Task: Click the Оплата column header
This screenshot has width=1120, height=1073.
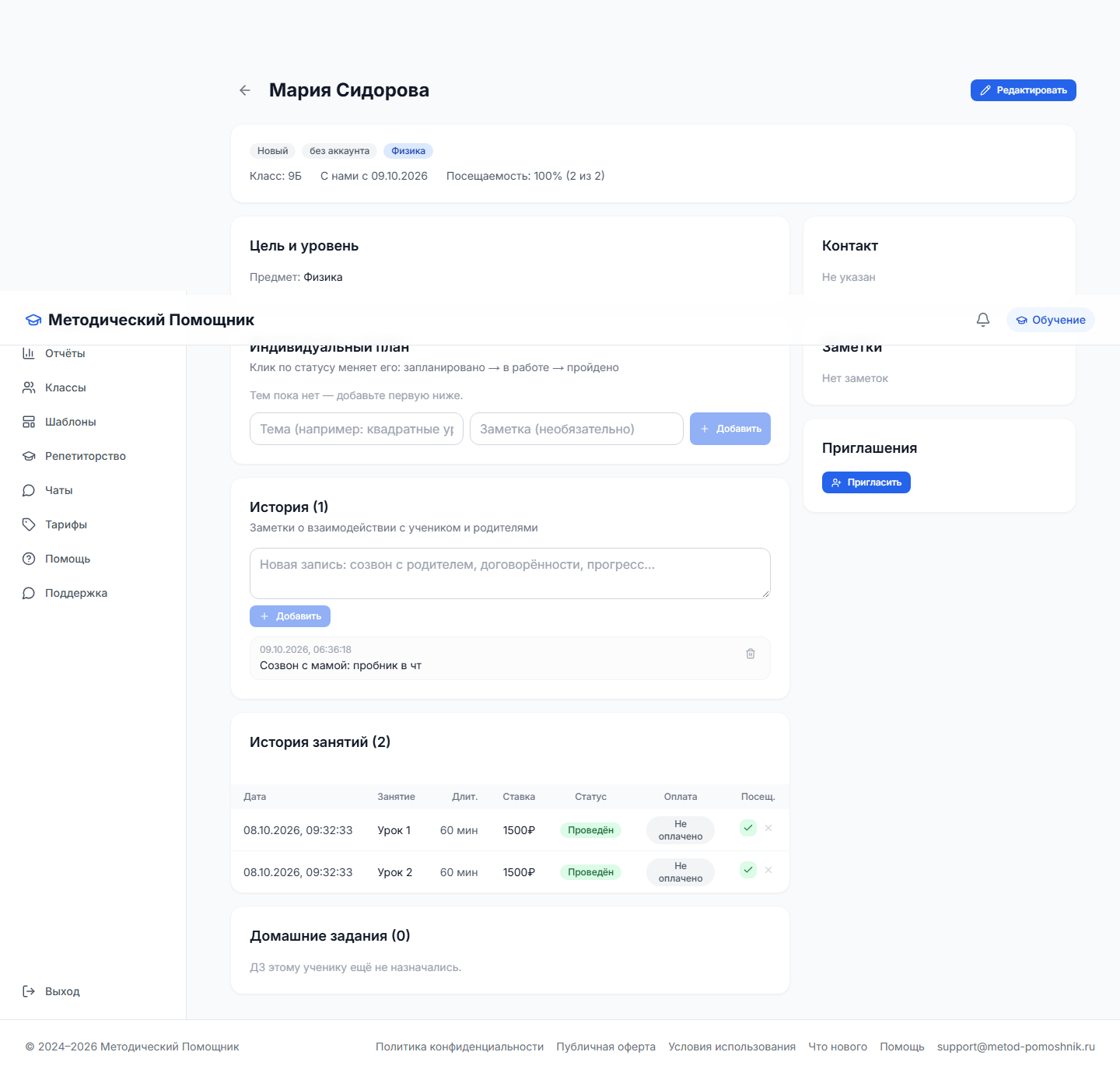Action: 681,797
